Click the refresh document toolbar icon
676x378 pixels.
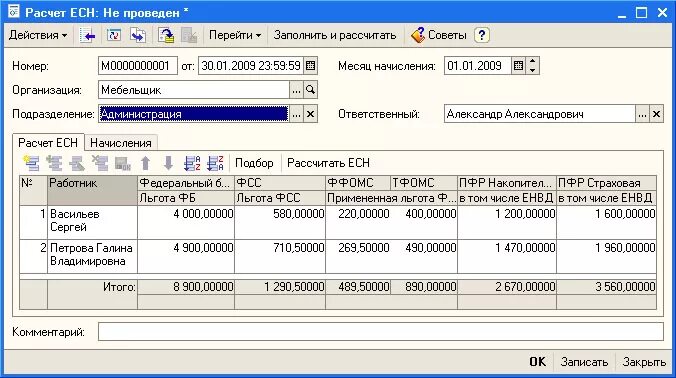tap(114, 35)
